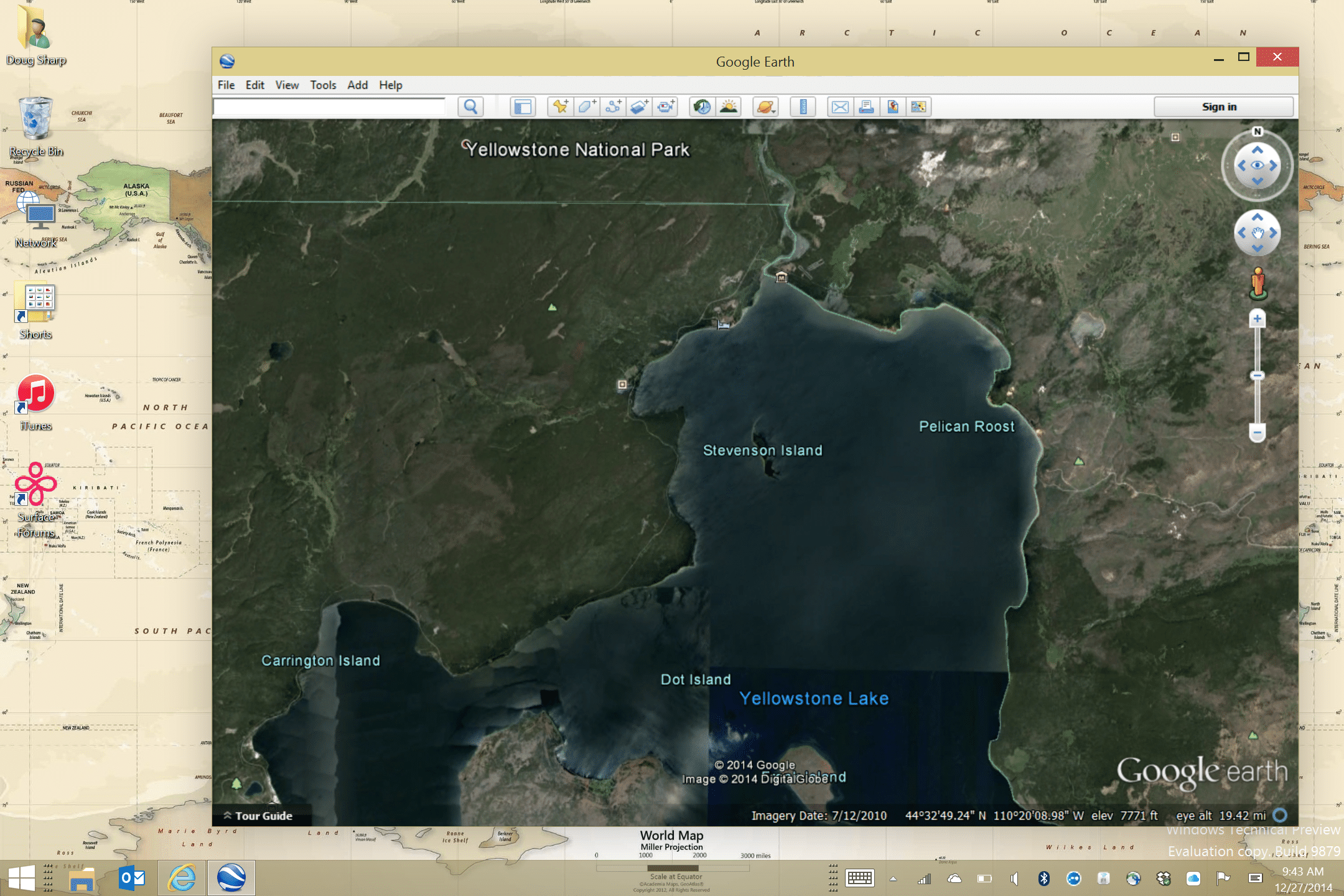
Task: Click the Yellowstone National Park label
Action: 578,149
